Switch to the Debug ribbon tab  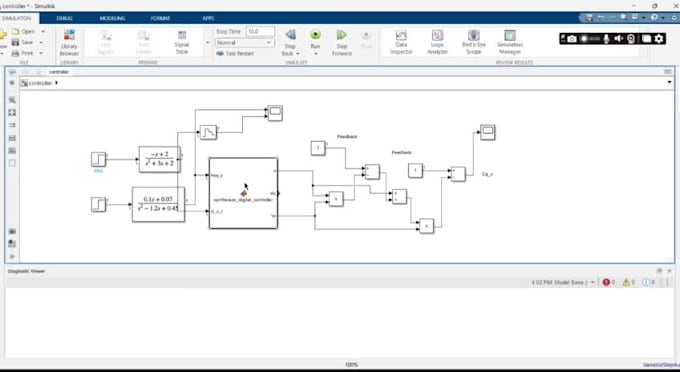point(64,18)
